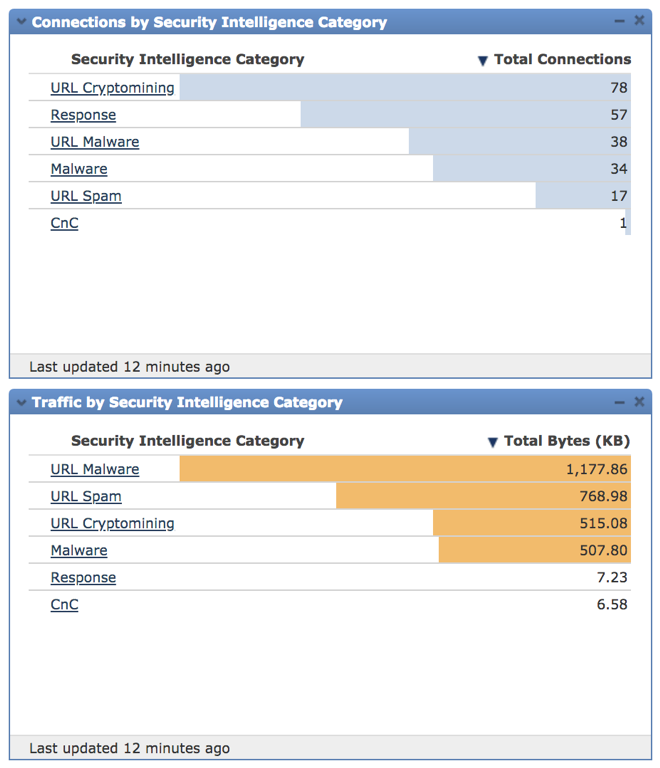Open URL Spam in the Traffic widget

(x=86, y=496)
